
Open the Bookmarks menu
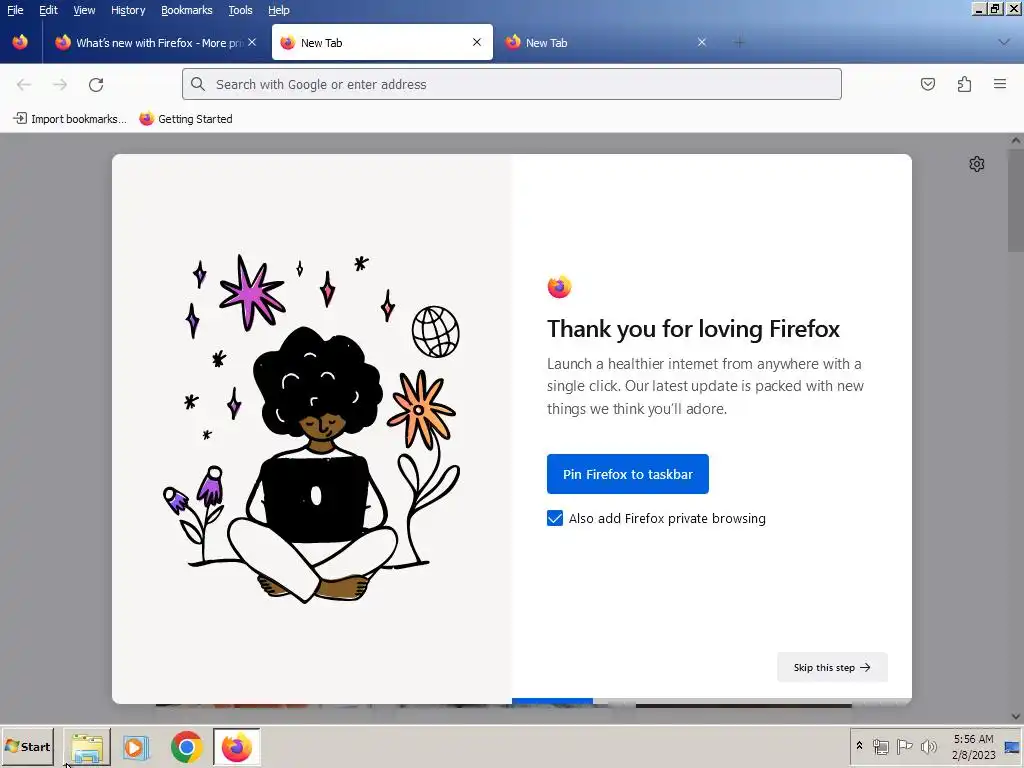(x=187, y=10)
